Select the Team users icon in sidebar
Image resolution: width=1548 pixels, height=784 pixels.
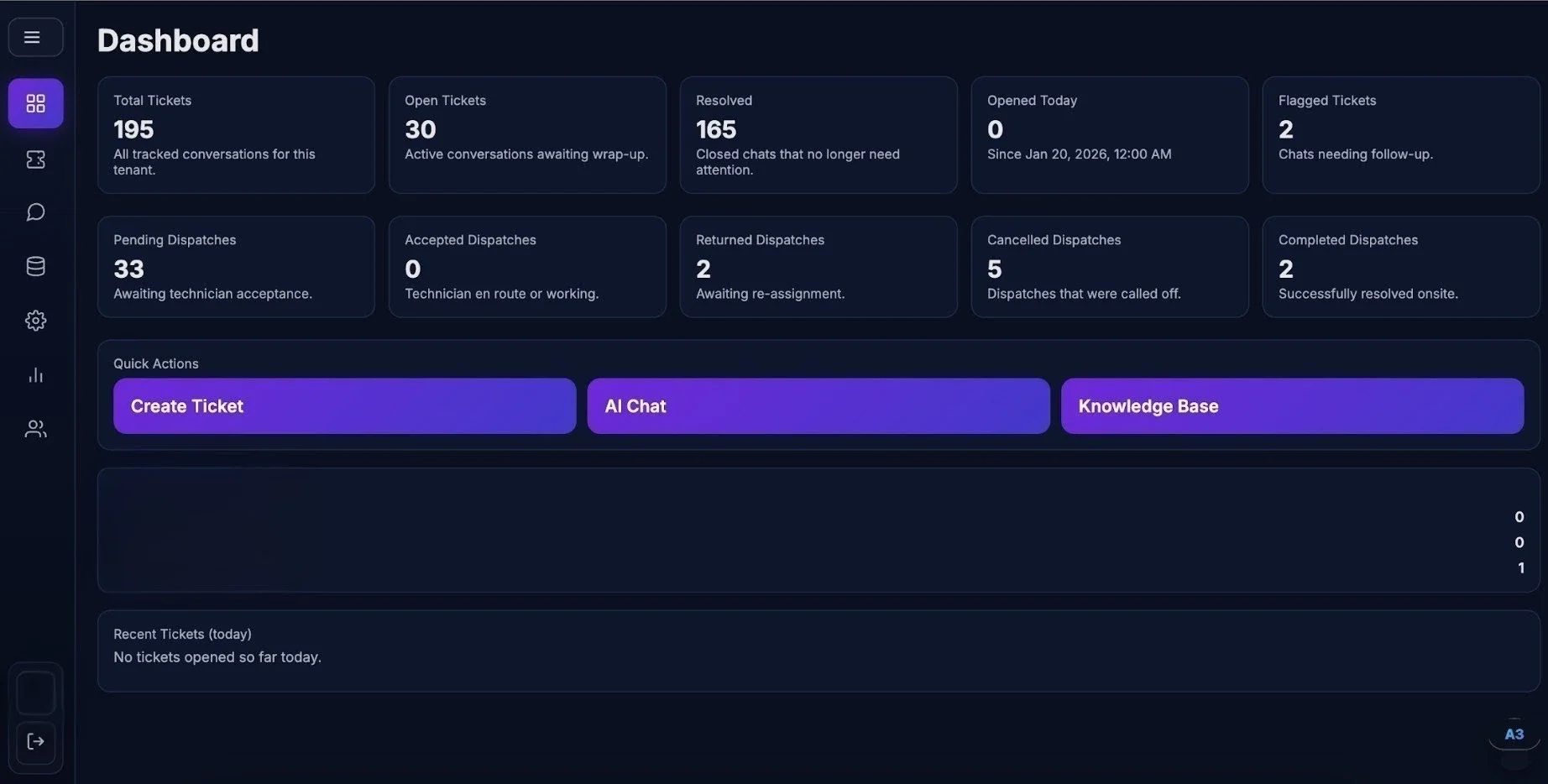[x=35, y=428]
